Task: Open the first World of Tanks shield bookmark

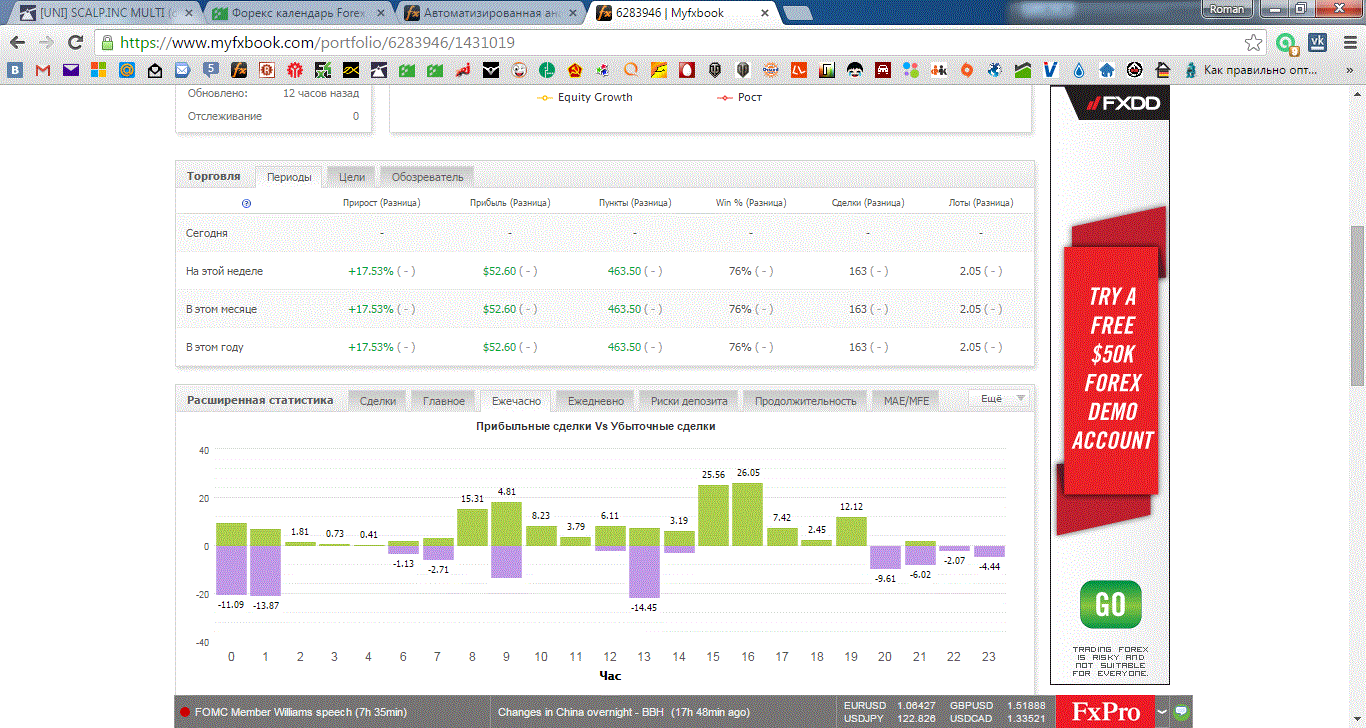Action: tap(714, 71)
